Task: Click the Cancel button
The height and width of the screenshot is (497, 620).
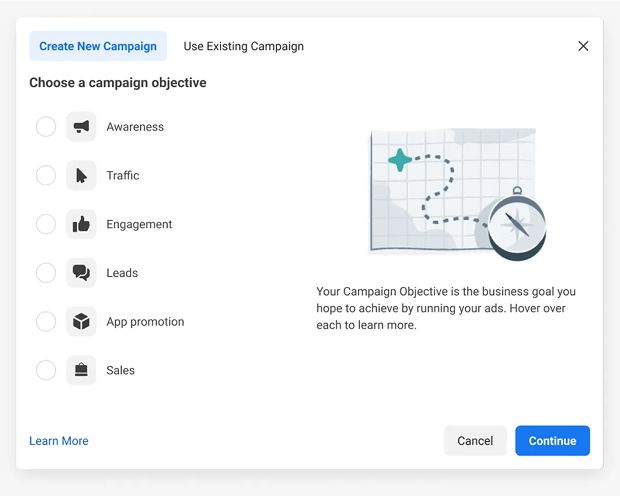Action: (x=475, y=441)
